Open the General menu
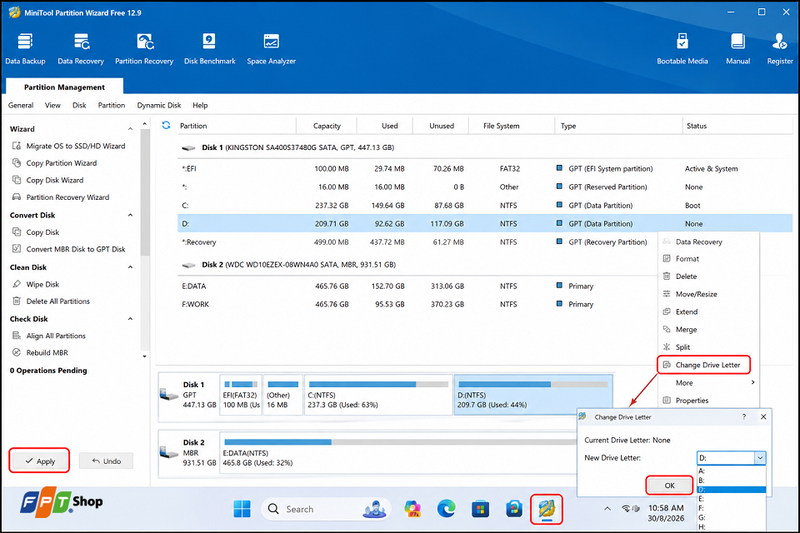 coord(20,105)
